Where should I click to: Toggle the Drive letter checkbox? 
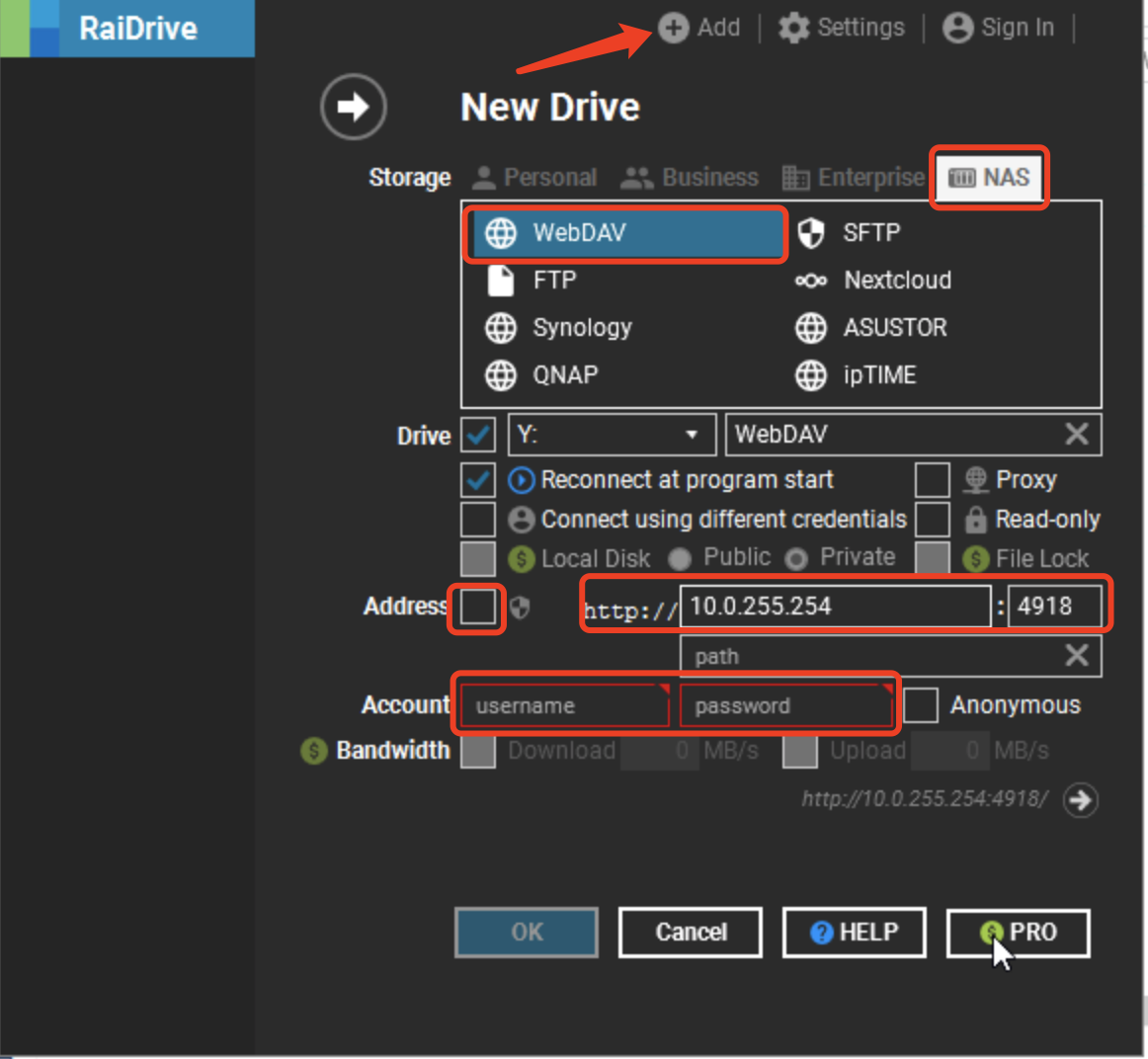478,436
